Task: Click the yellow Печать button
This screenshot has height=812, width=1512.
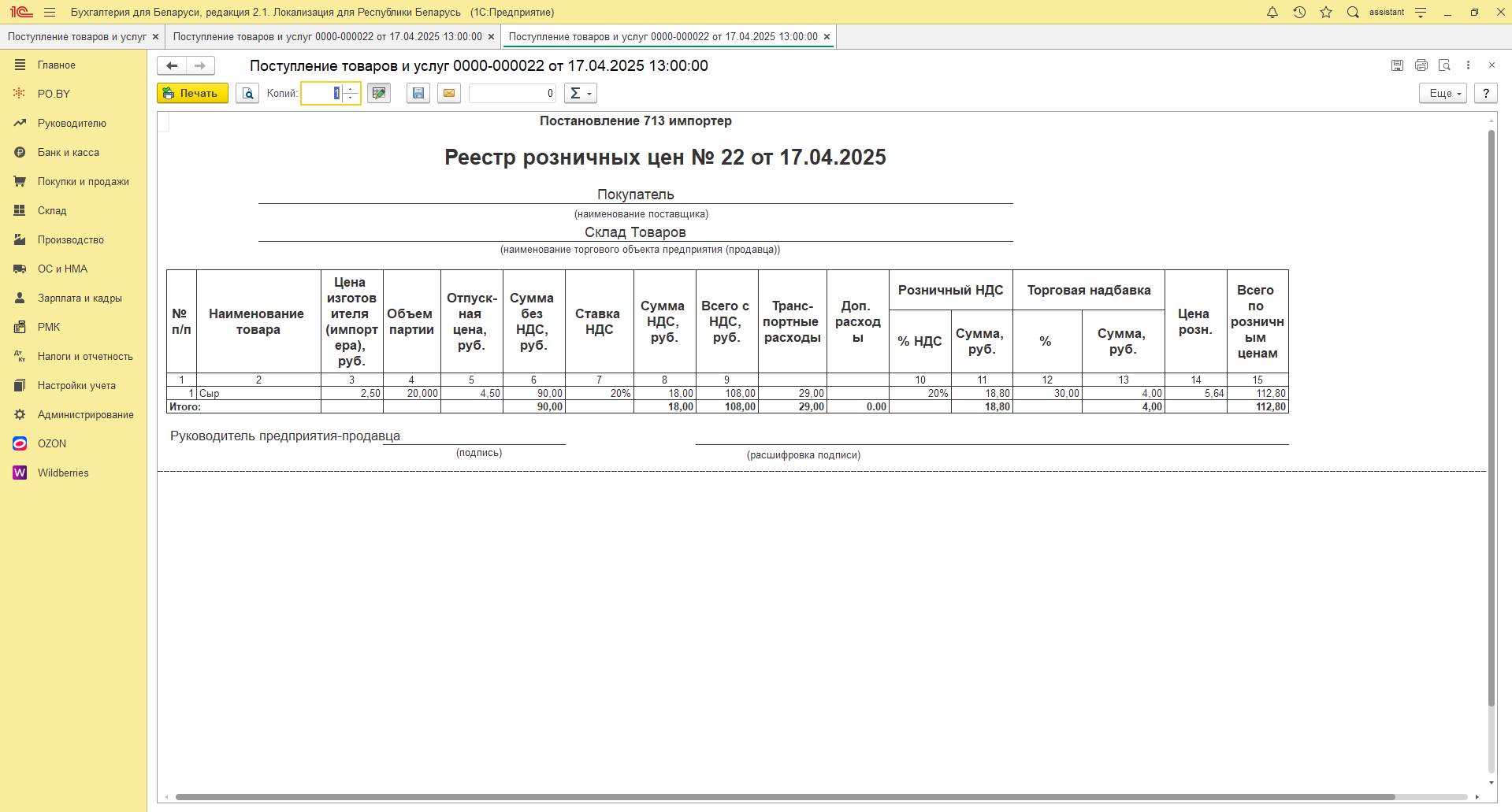Action: (192, 94)
